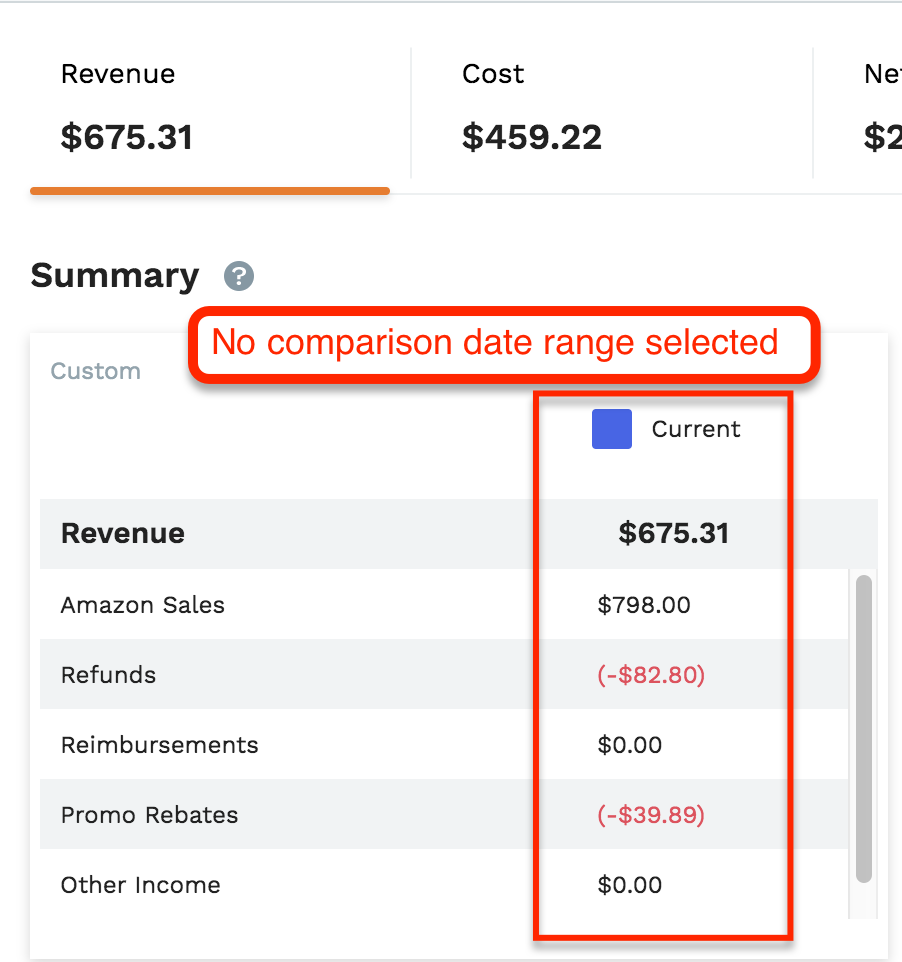902x962 pixels.
Task: Click the bold Revenue header row
Action: (459, 533)
